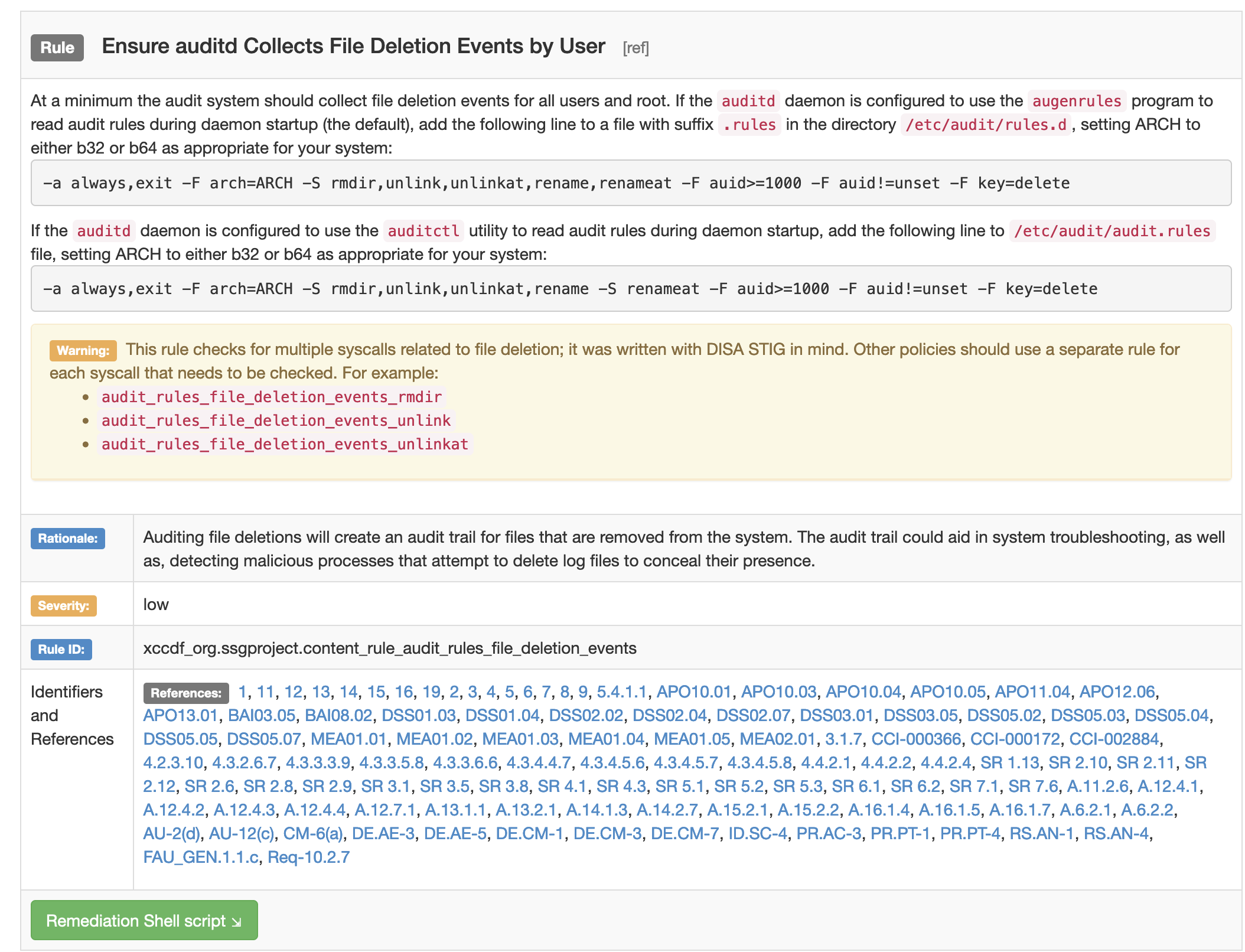Click the auditctl audit rule code block
This screenshot has height=952, width=1245.
tap(631, 289)
